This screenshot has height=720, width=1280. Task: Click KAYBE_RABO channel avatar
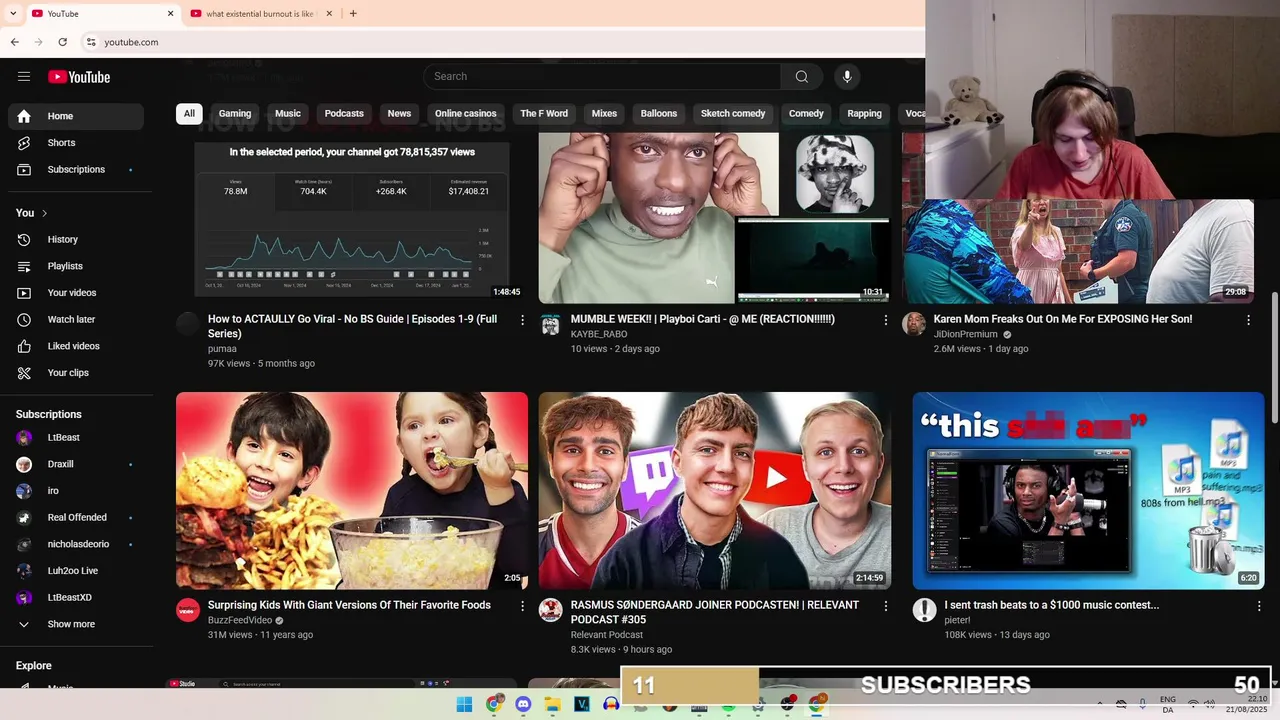551,324
